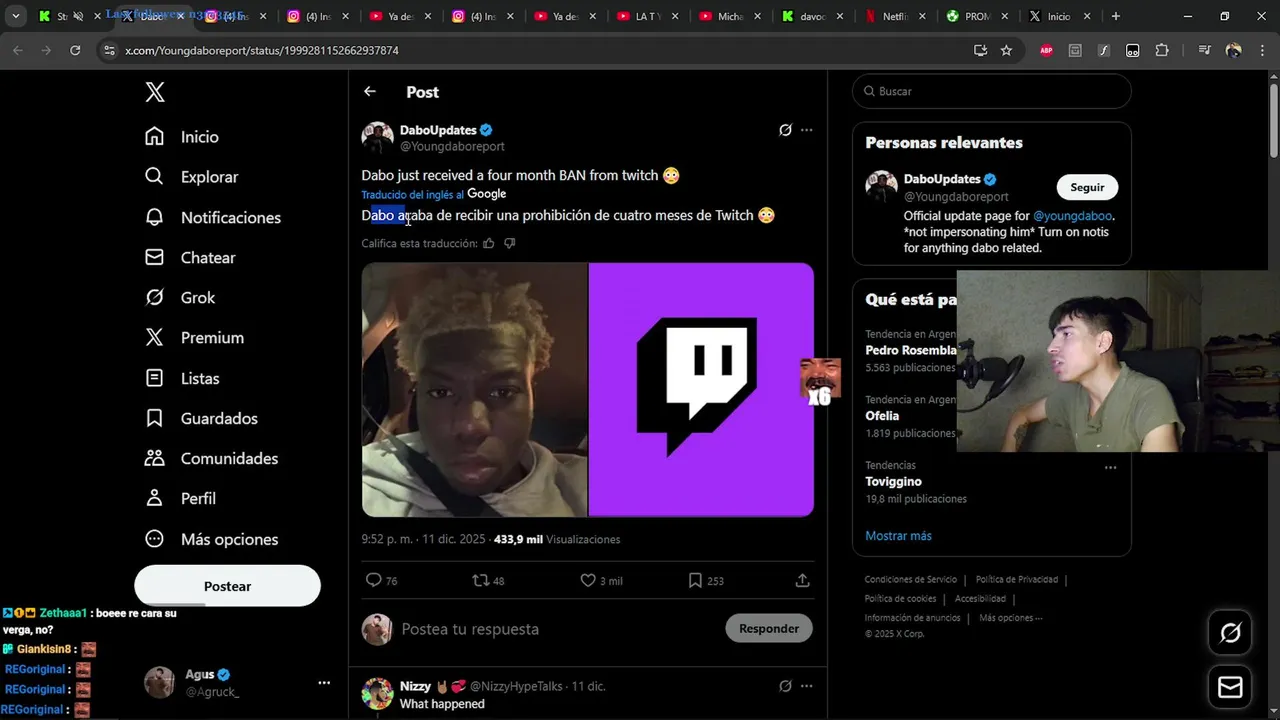
Task: Open more options on NizzyHypeTalks reply
Action: click(806, 686)
